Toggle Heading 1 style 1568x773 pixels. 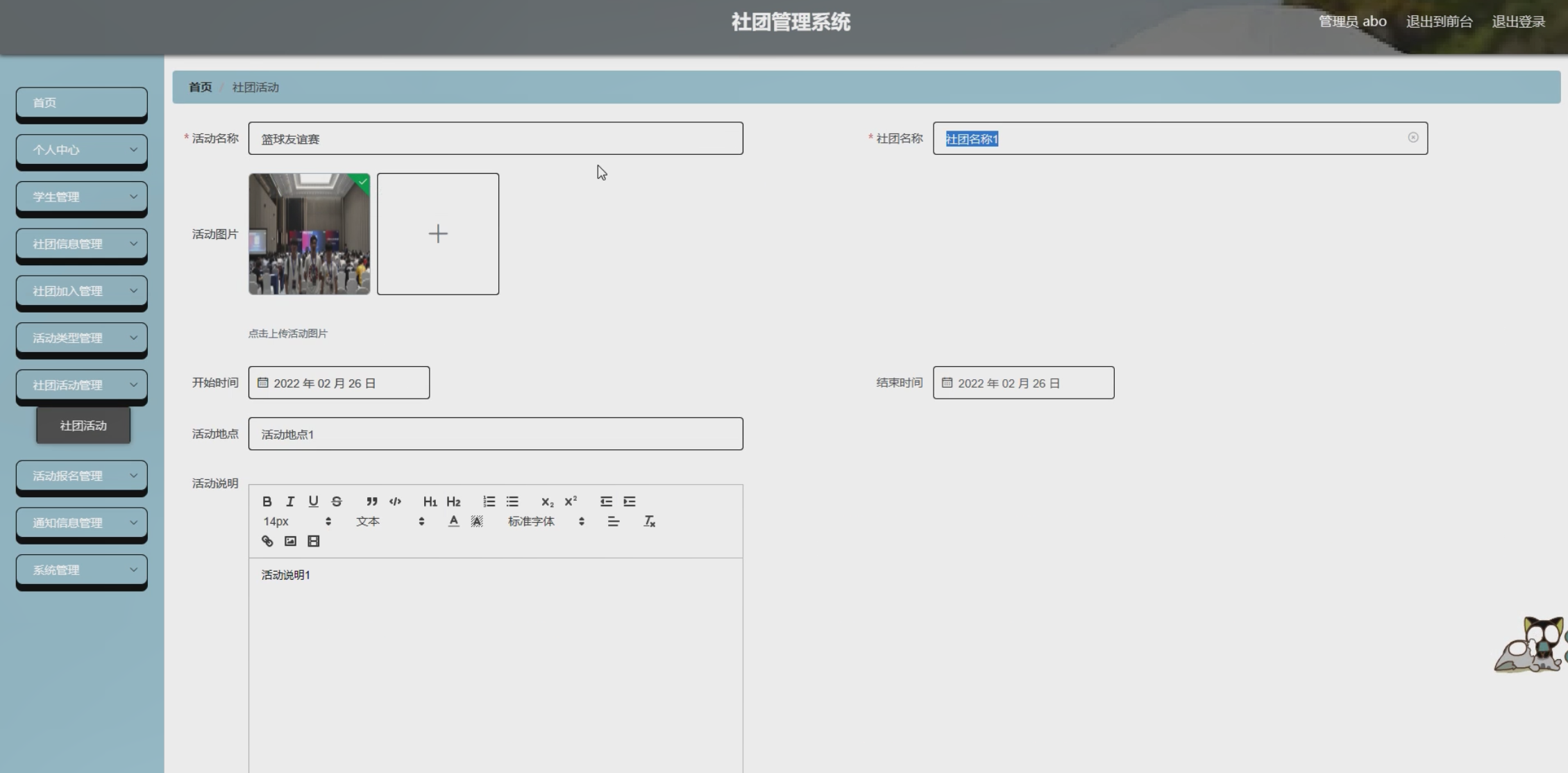pos(430,501)
